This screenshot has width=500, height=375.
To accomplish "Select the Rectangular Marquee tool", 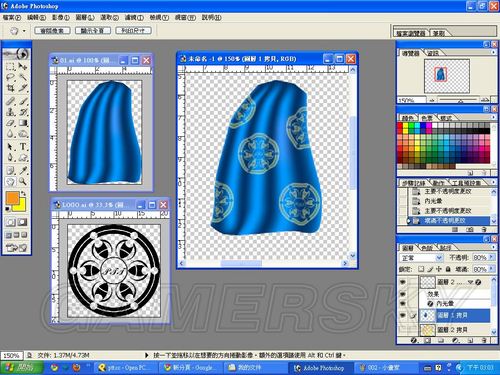I will (11, 66).
